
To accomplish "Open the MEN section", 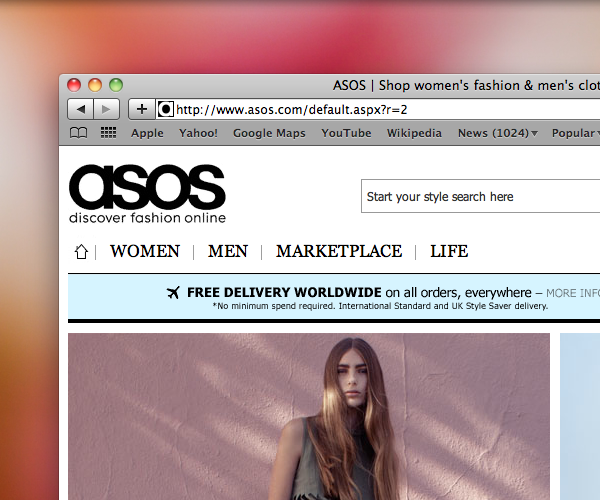I will pyautogui.click(x=228, y=251).
